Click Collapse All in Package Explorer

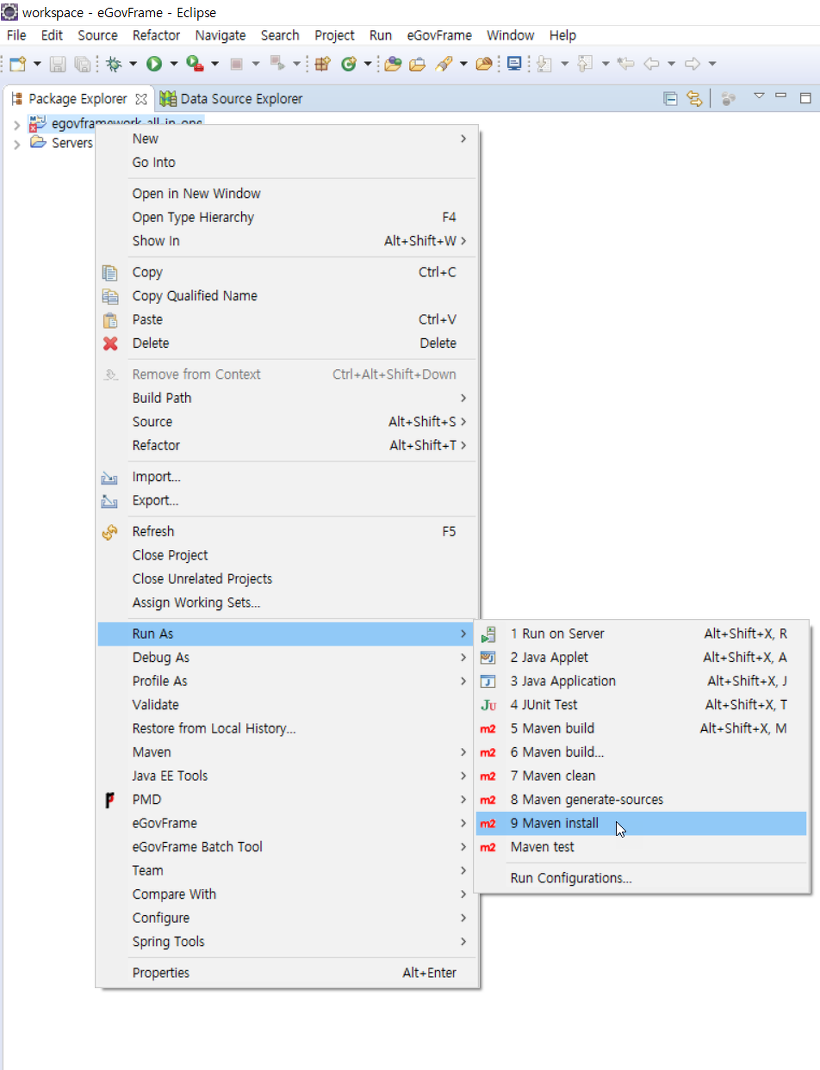pyautogui.click(x=670, y=99)
